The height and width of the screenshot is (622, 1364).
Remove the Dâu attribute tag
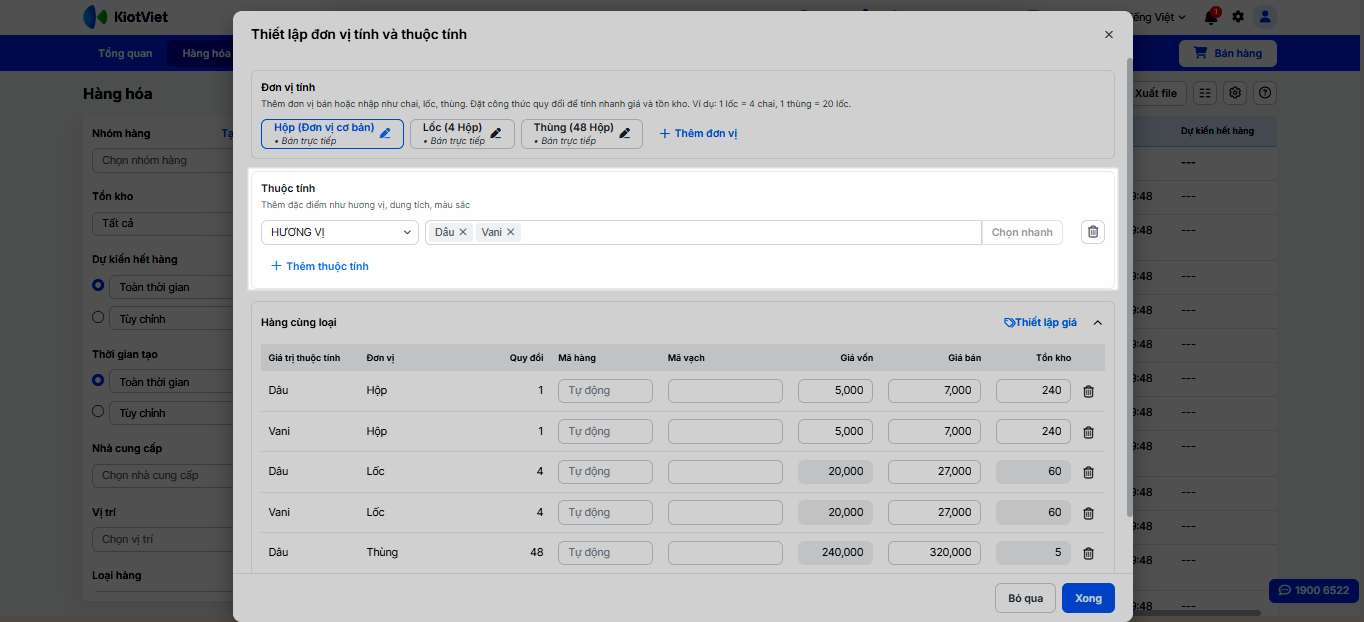(x=463, y=232)
